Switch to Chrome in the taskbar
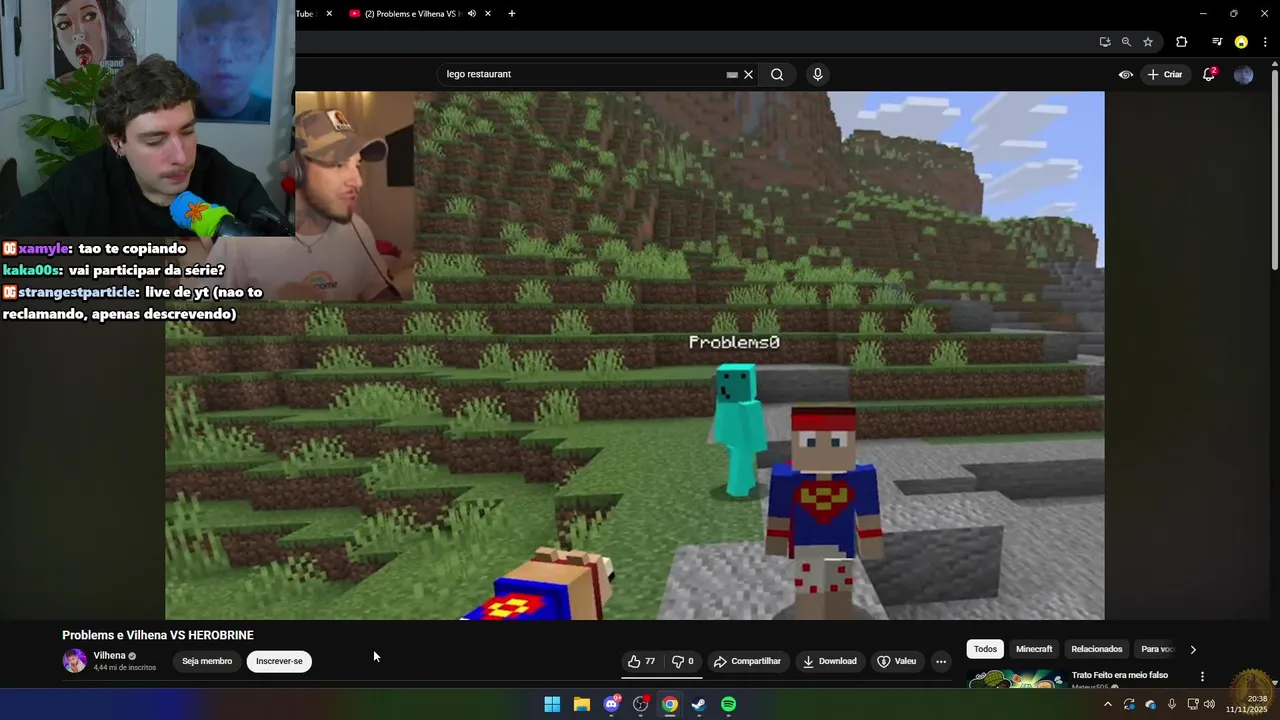The height and width of the screenshot is (720, 1280). pos(670,704)
